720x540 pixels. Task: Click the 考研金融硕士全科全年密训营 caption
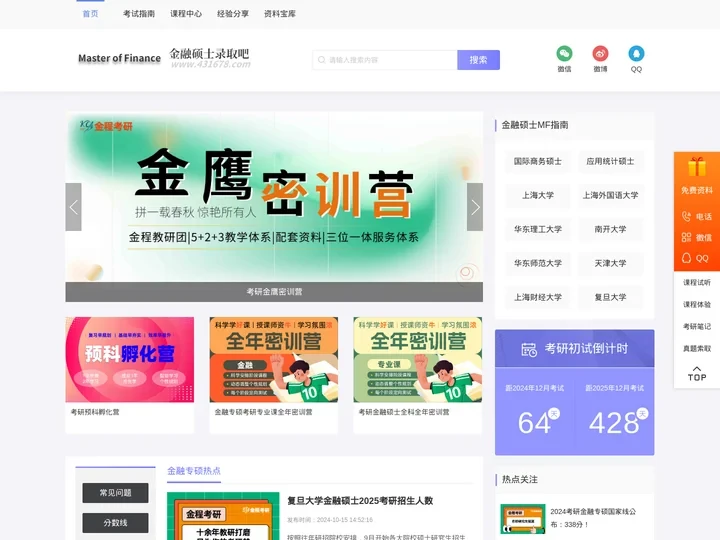[404, 412]
